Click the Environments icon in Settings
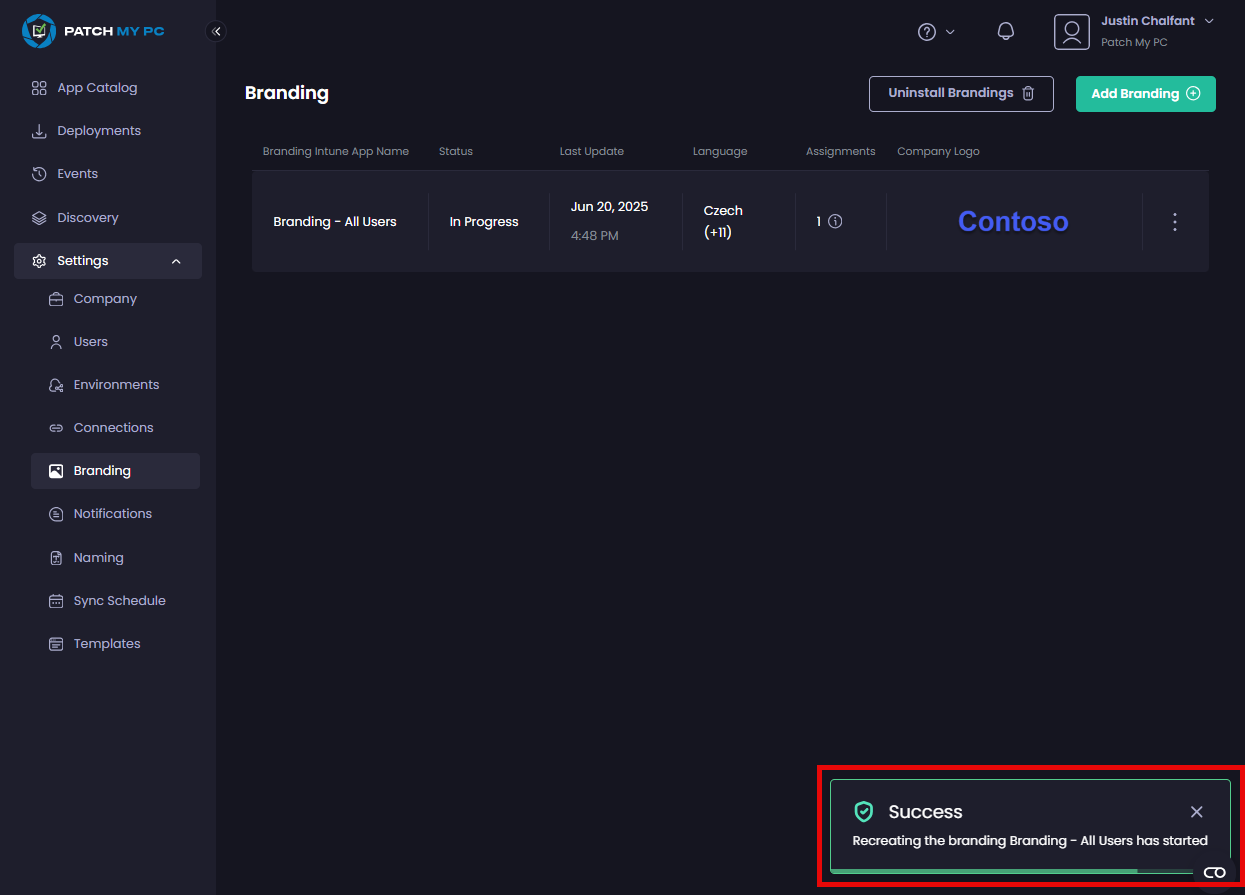Image resolution: width=1245 pixels, height=895 pixels. pos(56,385)
